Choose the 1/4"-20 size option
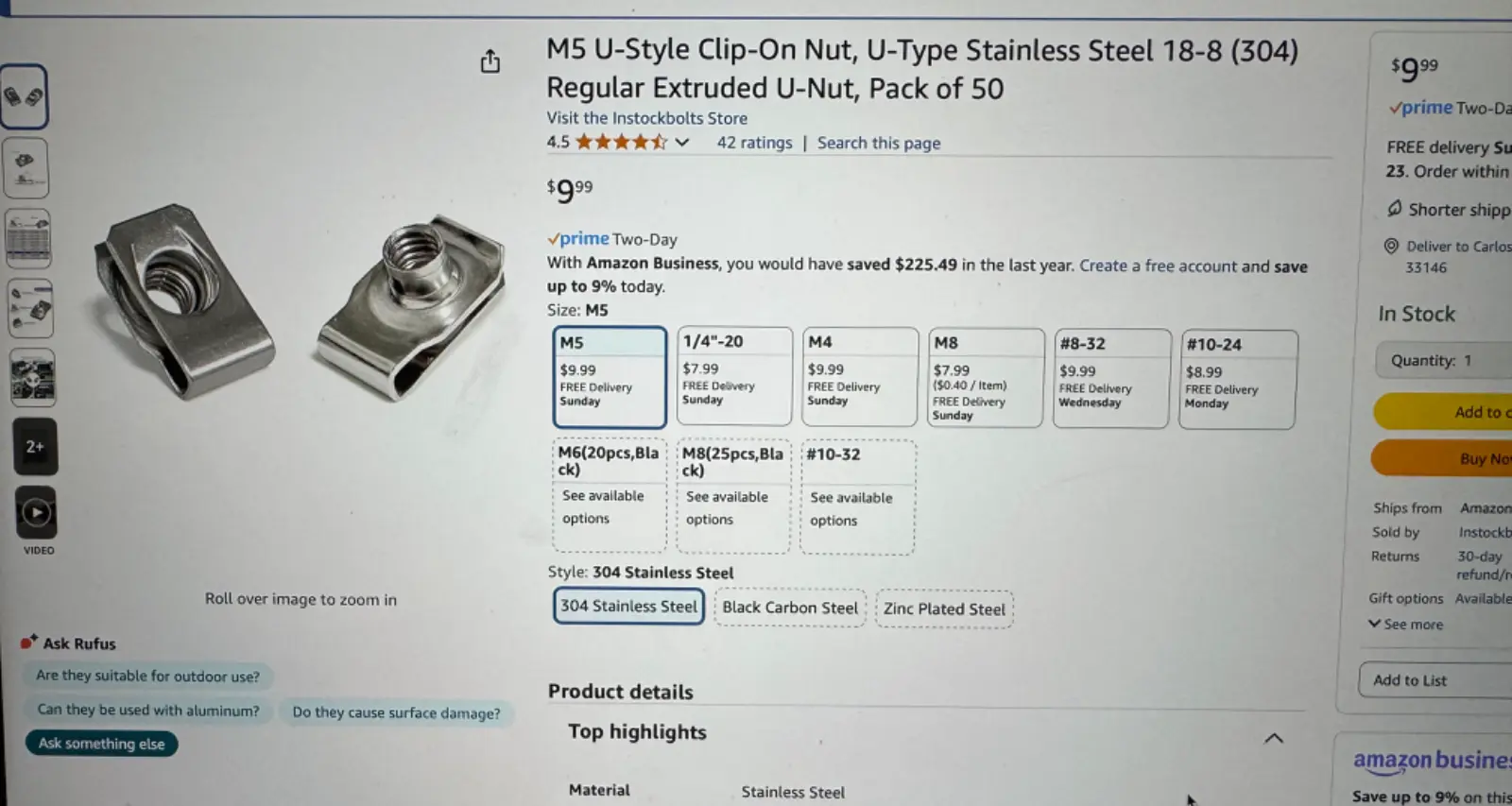This screenshot has width=1512, height=806. [733, 376]
